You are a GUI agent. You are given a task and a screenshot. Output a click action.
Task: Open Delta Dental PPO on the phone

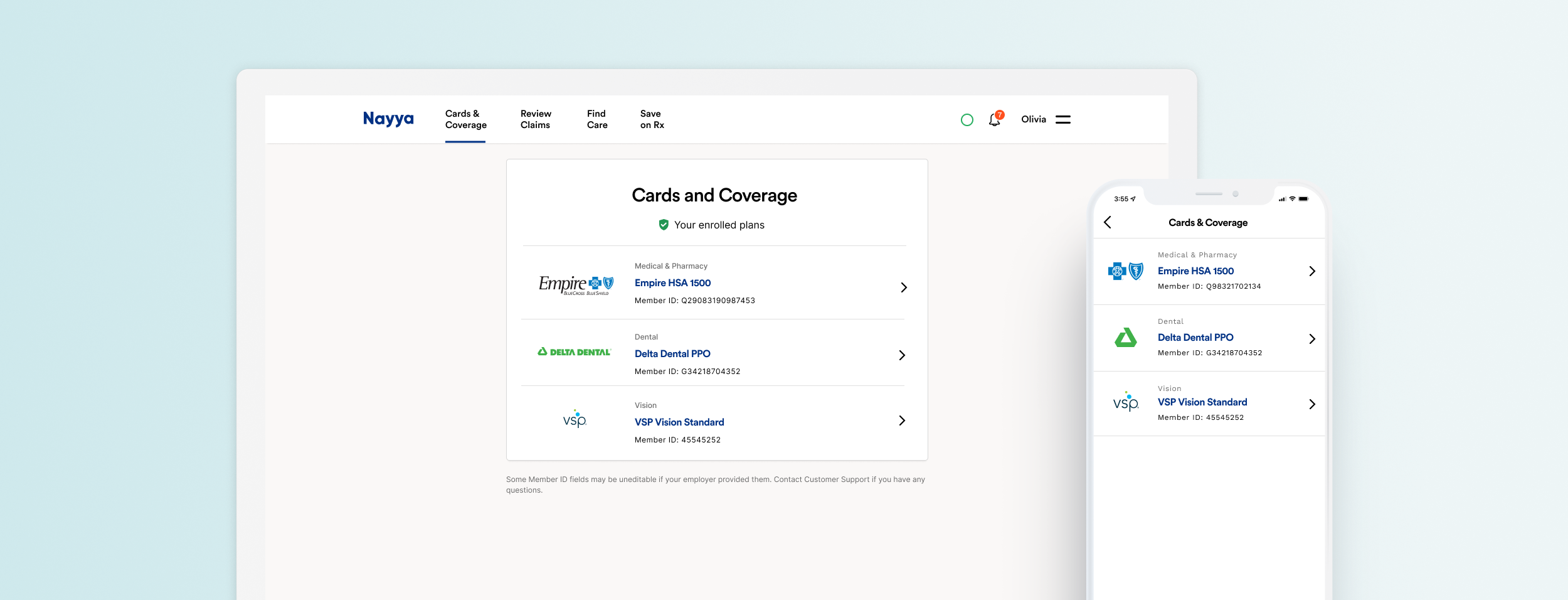pyautogui.click(x=1195, y=338)
